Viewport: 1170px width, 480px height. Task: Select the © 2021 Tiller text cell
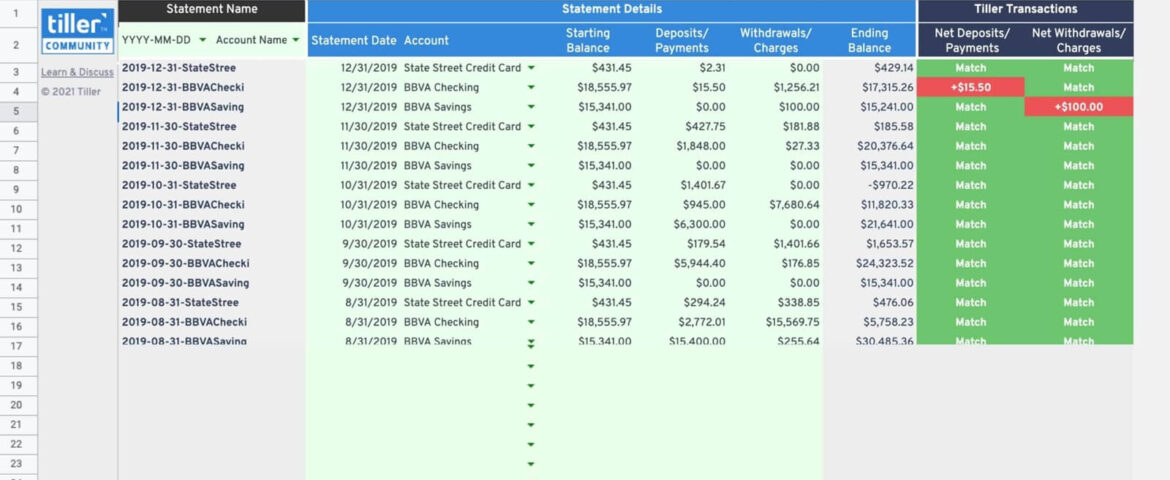click(x=71, y=92)
